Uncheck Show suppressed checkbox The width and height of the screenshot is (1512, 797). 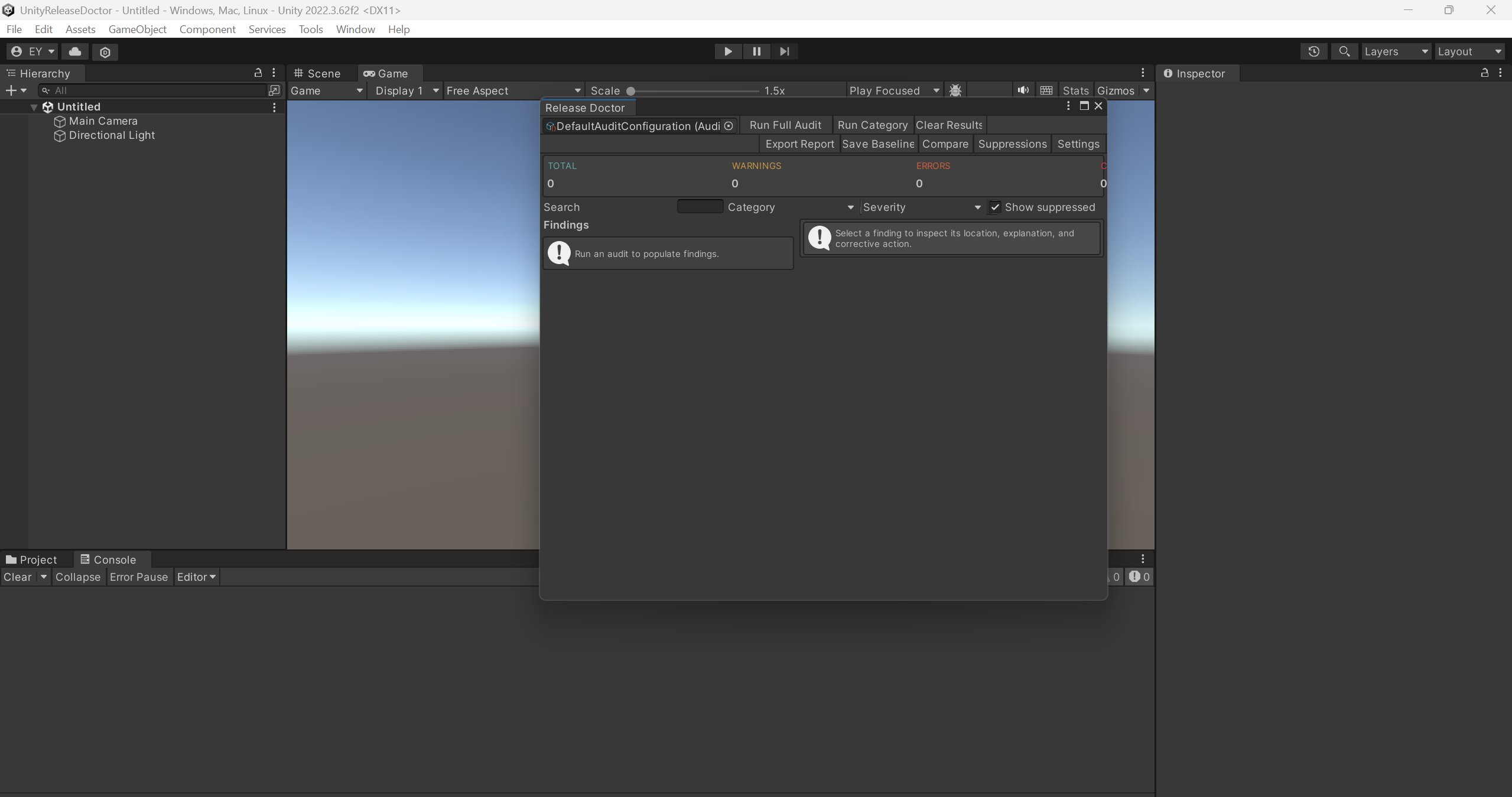(x=995, y=207)
